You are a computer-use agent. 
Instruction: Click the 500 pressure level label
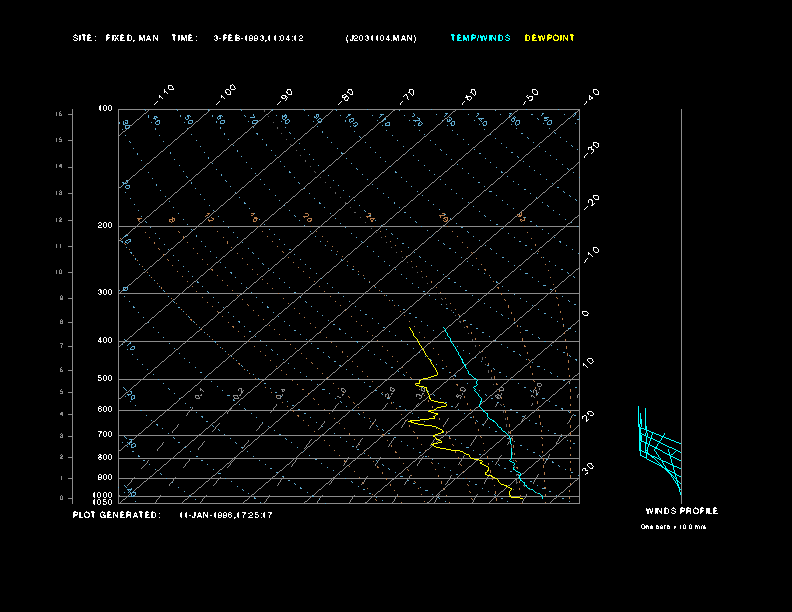105,379
